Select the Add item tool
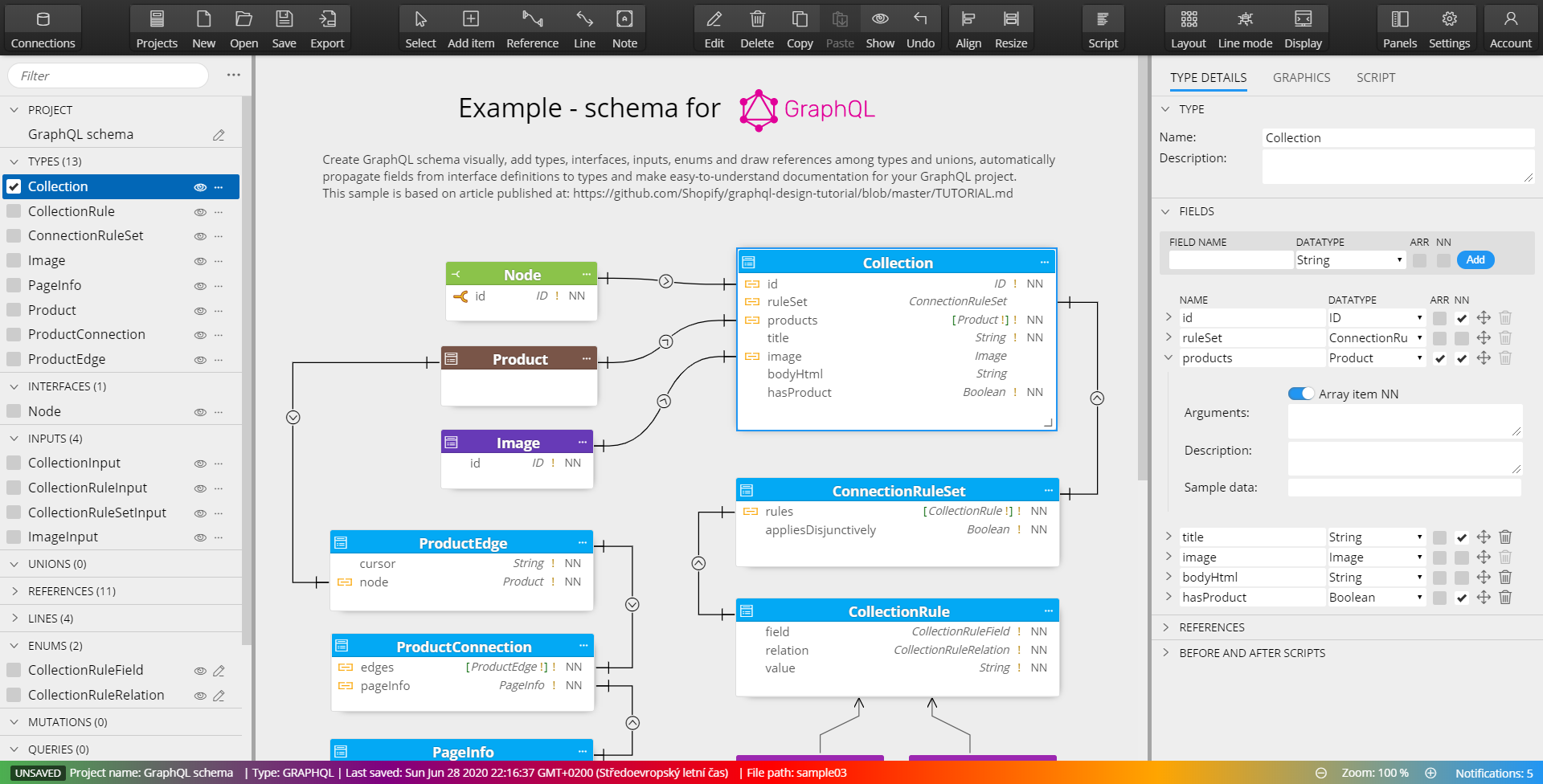Screen dimensions: 1543x784 (x=471, y=27)
